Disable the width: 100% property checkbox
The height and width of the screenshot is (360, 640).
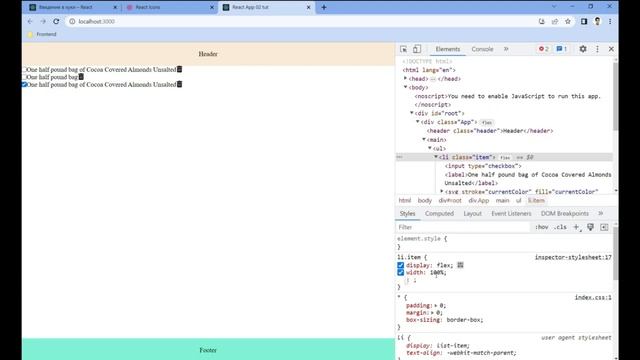click(400, 273)
